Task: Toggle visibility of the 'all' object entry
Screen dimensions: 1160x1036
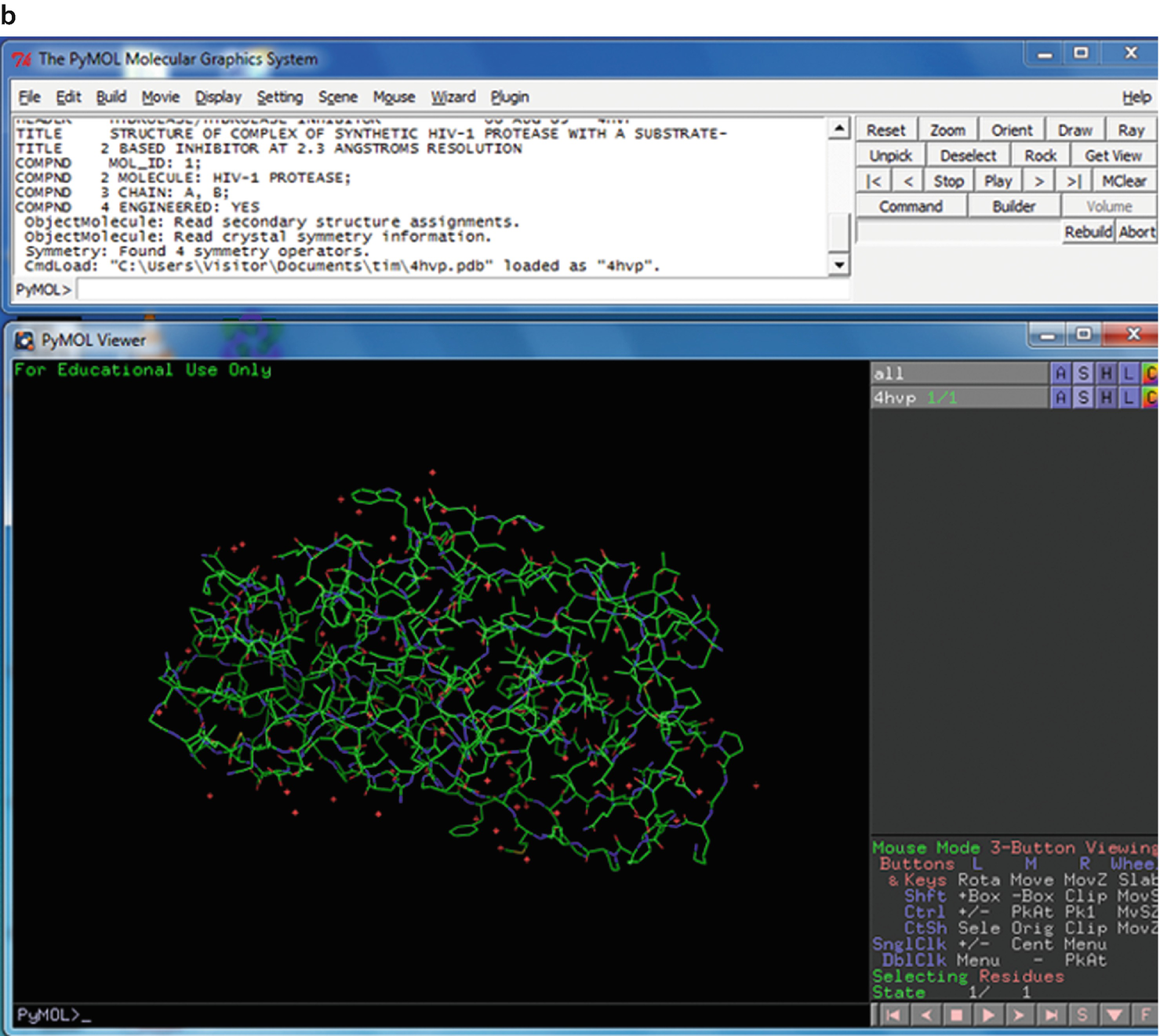Action: tap(960, 373)
